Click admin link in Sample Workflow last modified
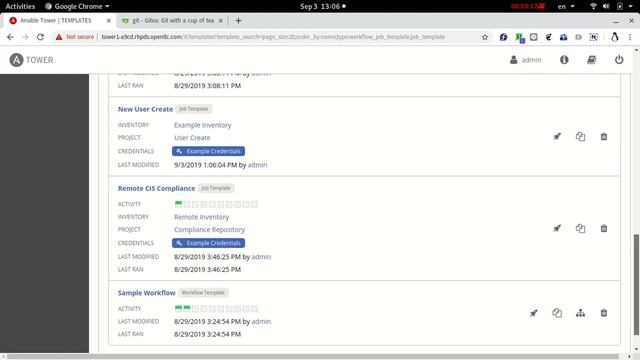This screenshot has width=640, height=360. pyautogui.click(x=261, y=322)
